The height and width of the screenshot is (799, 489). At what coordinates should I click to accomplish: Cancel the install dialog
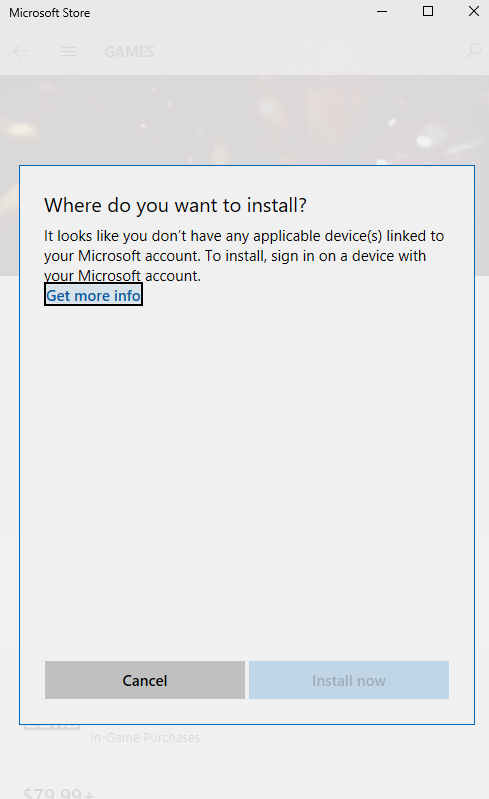click(145, 680)
